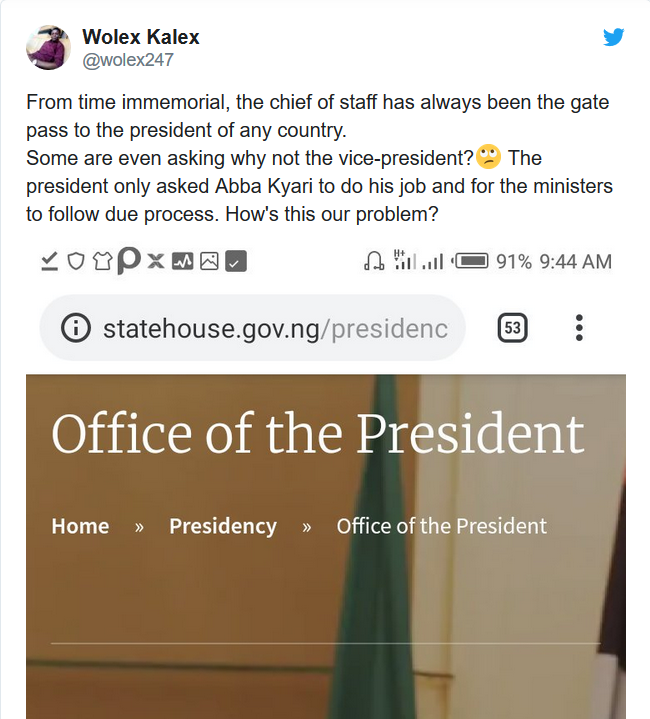Viewport: 650px width, 719px height.
Task: Open the browser three-dot menu
Action: coord(579,327)
